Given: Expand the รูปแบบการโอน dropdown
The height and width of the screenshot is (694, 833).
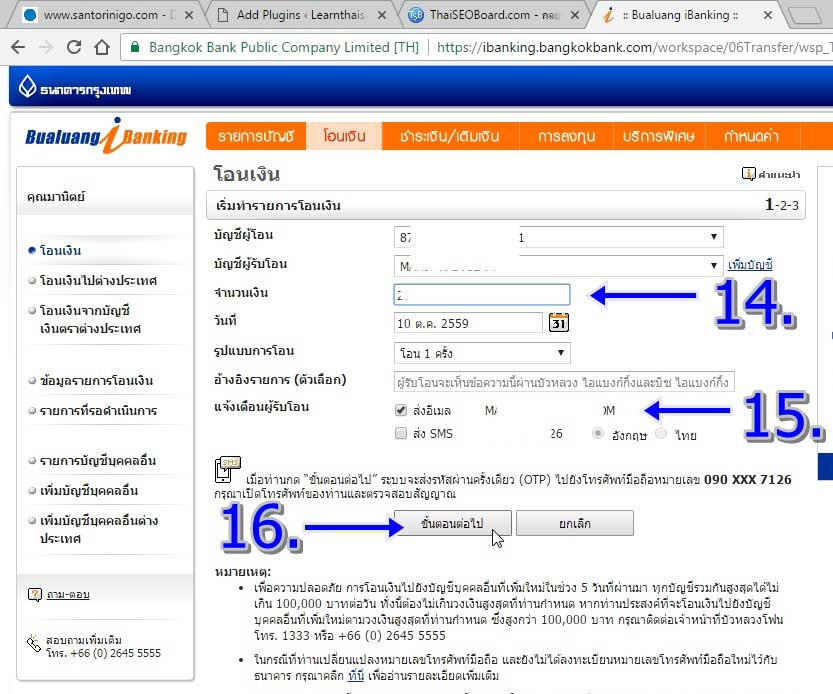Looking at the screenshot, I should point(482,353).
